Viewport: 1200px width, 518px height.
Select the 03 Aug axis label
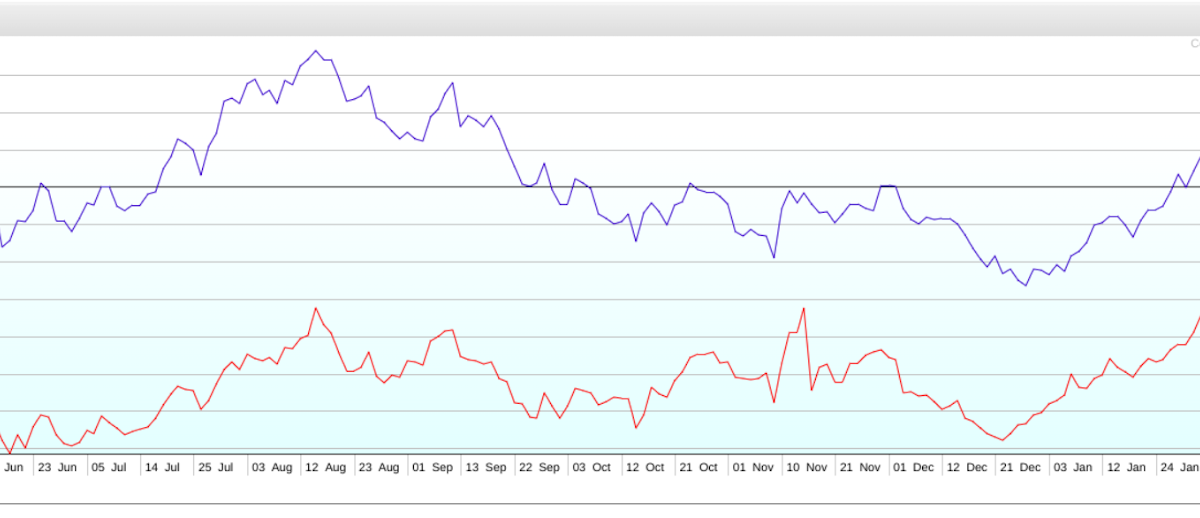tap(271, 467)
